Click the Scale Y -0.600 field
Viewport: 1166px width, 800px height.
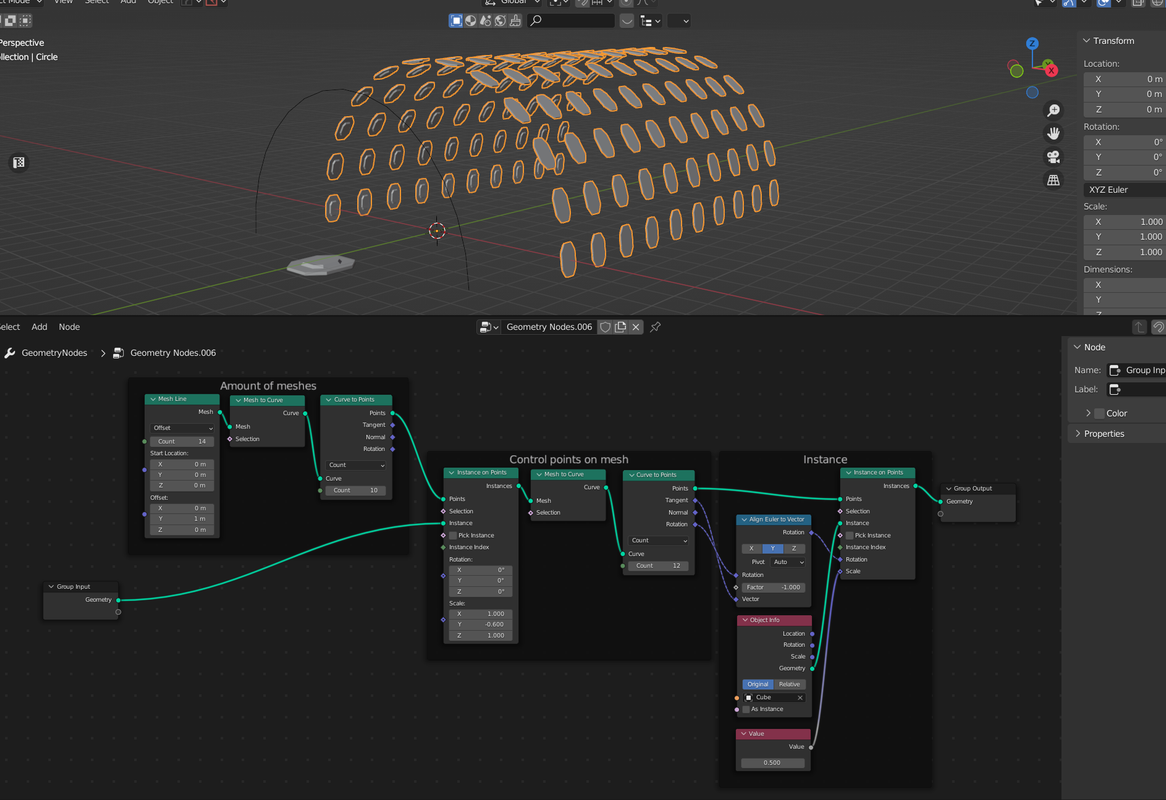[480, 625]
